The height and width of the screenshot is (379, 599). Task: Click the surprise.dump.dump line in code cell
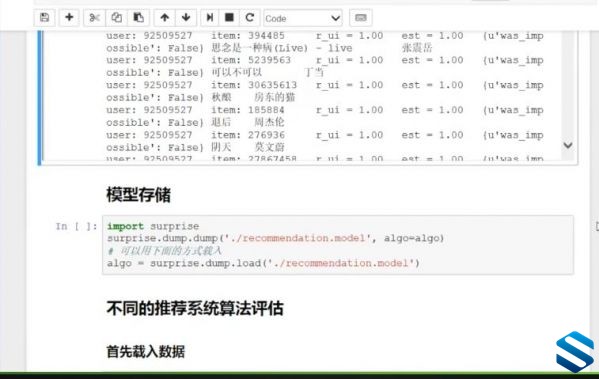tap(275, 238)
